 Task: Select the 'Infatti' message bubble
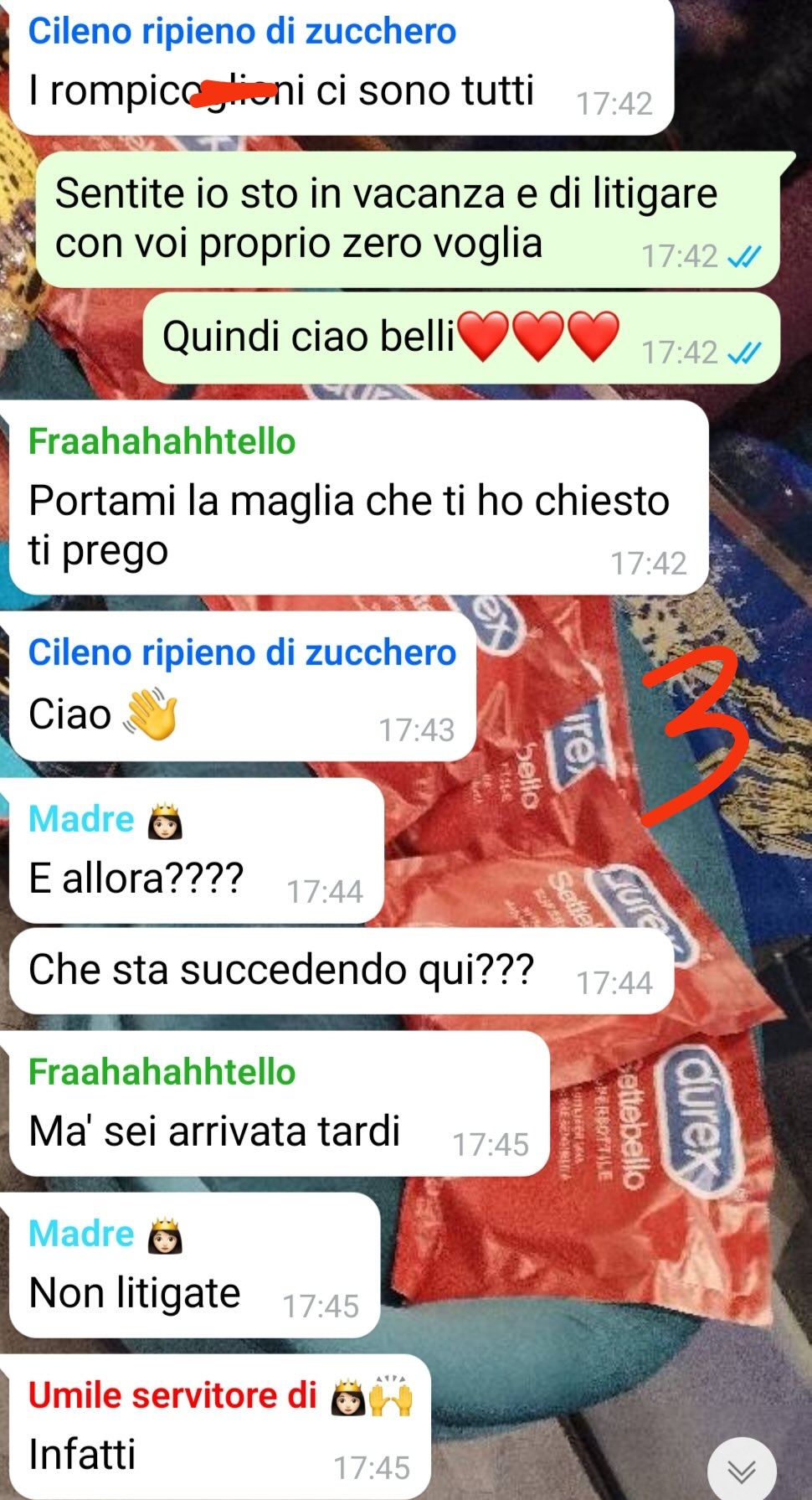pyautogui.click(x=219, y=1427)
